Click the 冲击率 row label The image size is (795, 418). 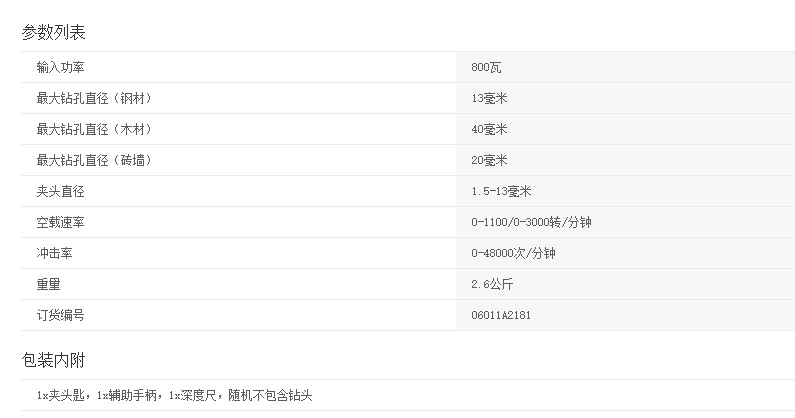pyautogui.click(x=54, y=253)
